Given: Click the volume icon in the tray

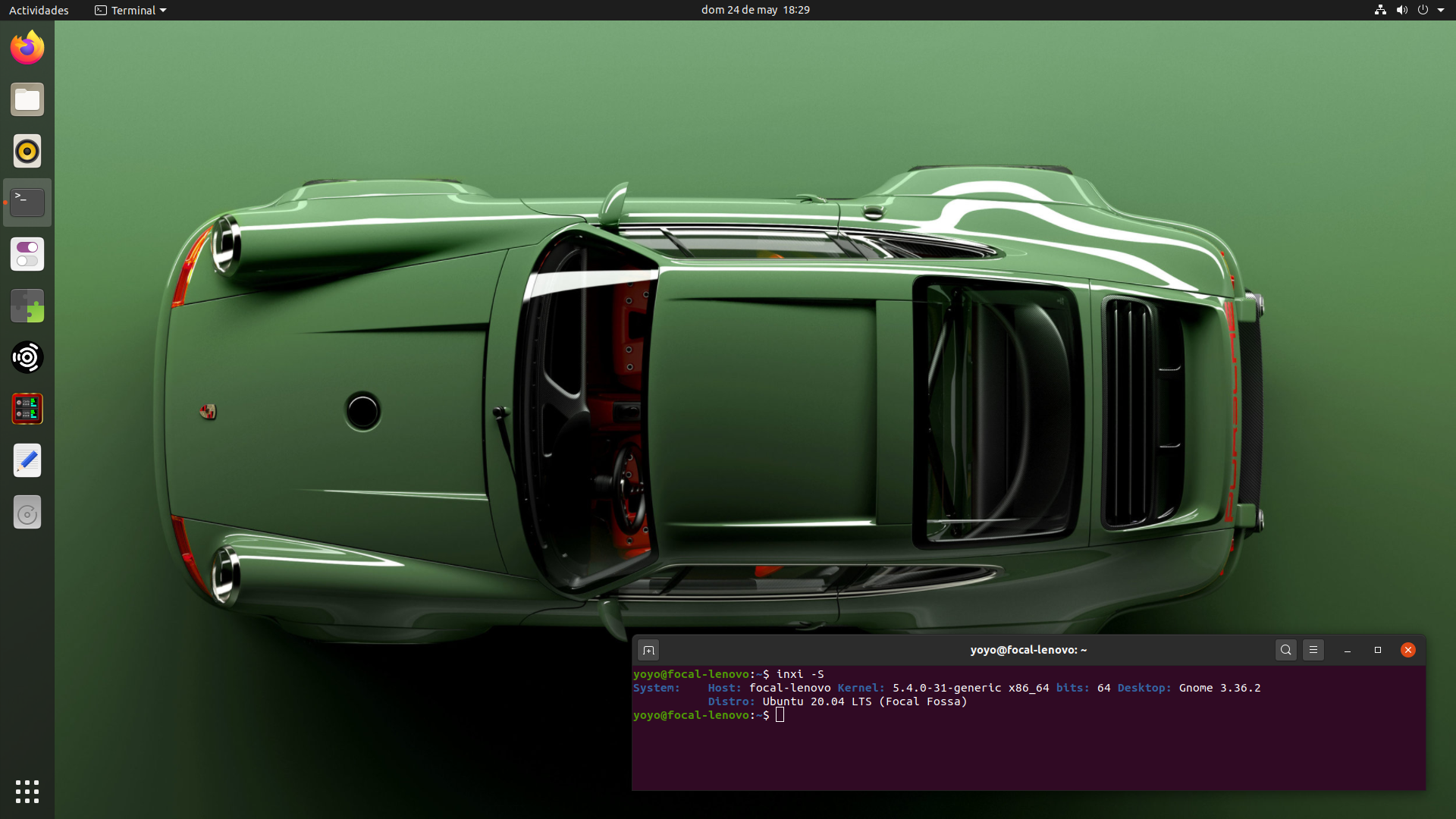Looking at the screenshot, I should [x=1401, y=10].
